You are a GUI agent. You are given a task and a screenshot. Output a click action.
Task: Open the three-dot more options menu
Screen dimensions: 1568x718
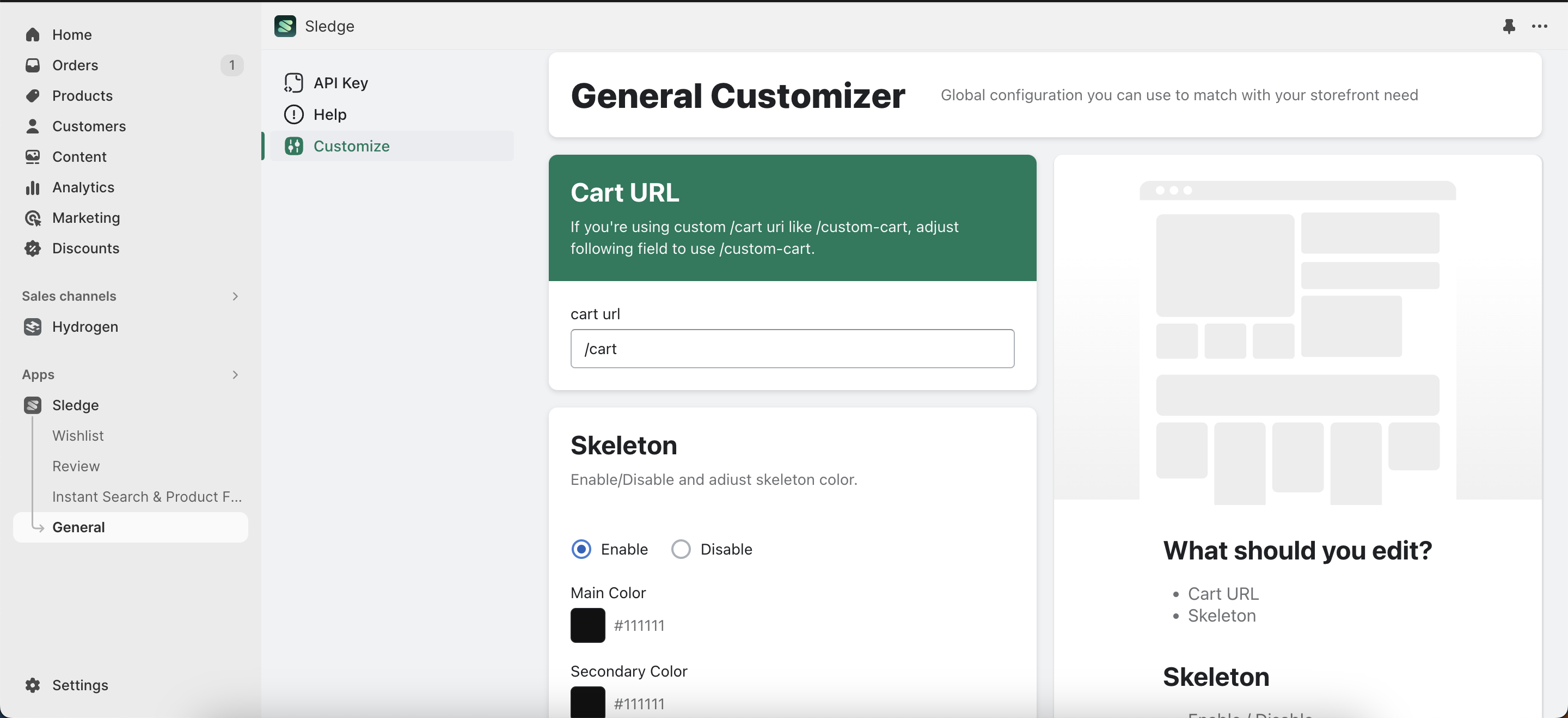click(x=1539, y=26)
